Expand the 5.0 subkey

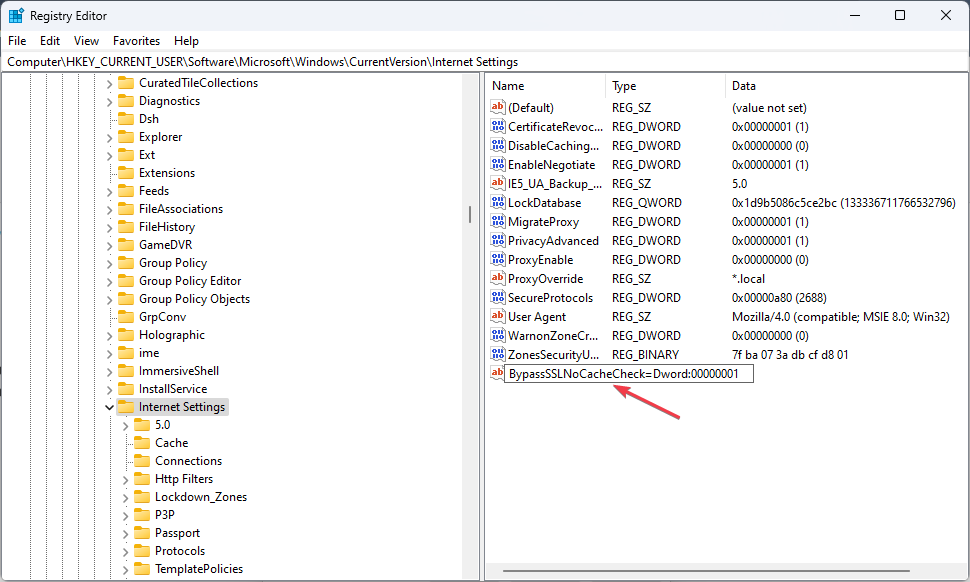point(126,426)
